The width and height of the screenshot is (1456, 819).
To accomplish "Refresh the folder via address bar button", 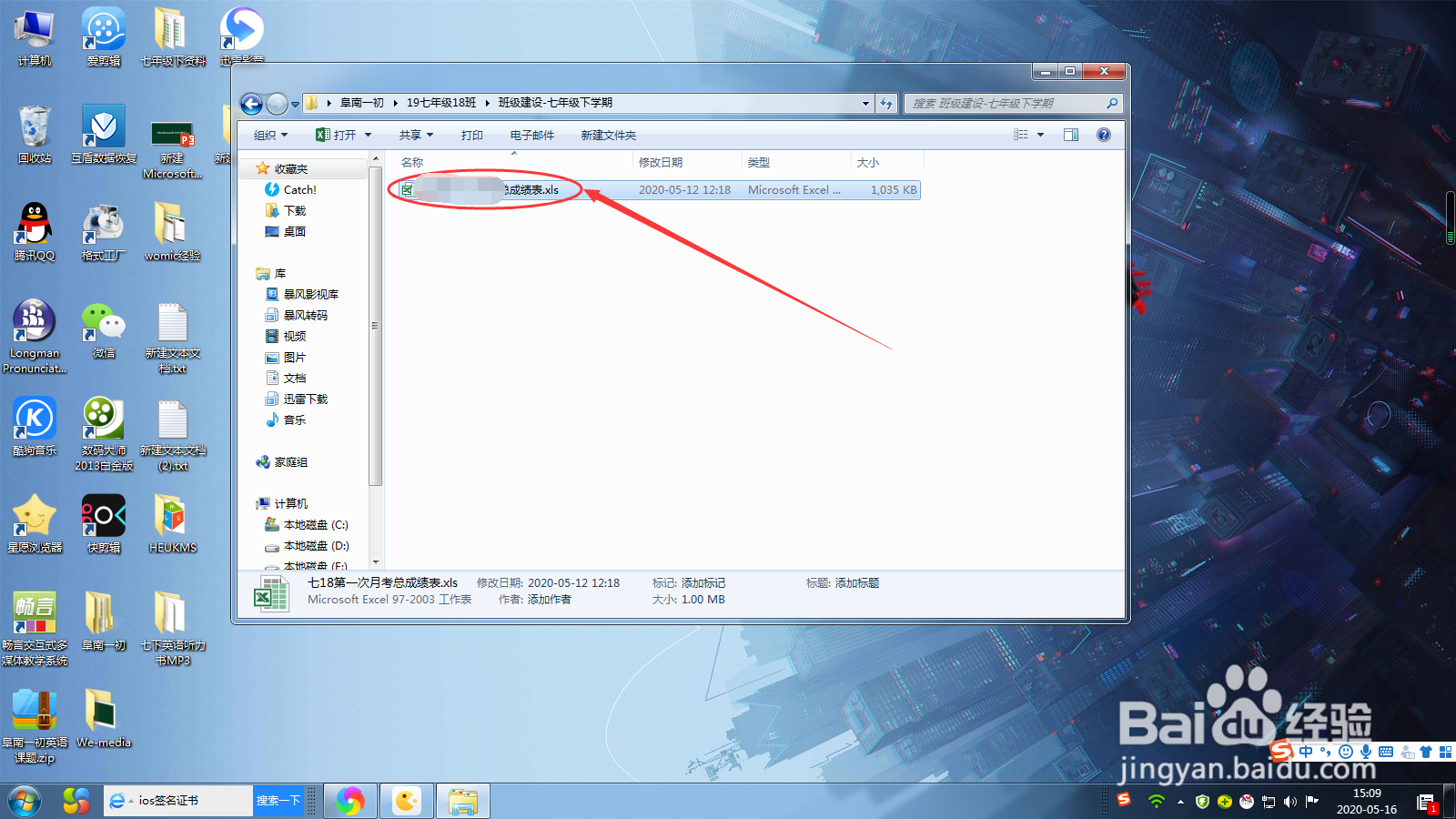I will click(886, 104).
